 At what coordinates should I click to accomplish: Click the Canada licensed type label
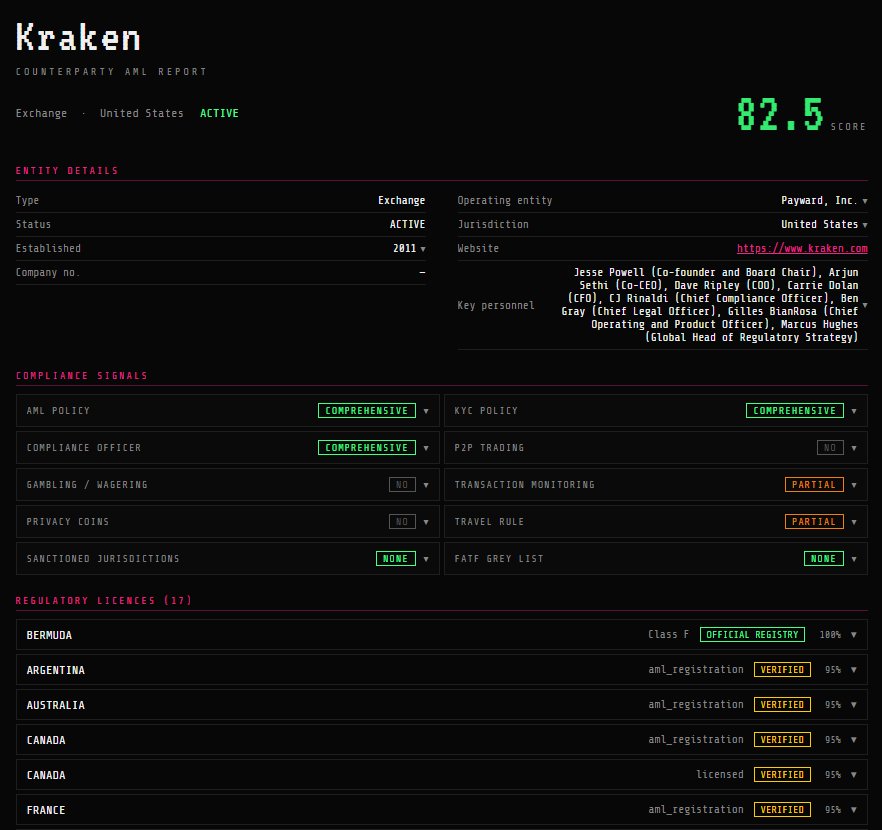[720, 775]
